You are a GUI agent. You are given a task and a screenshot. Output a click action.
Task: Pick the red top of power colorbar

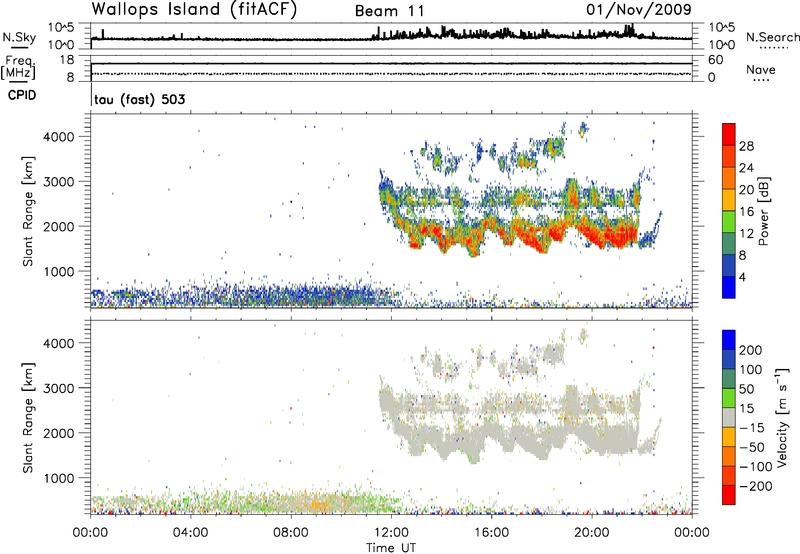tap(729, 134)
